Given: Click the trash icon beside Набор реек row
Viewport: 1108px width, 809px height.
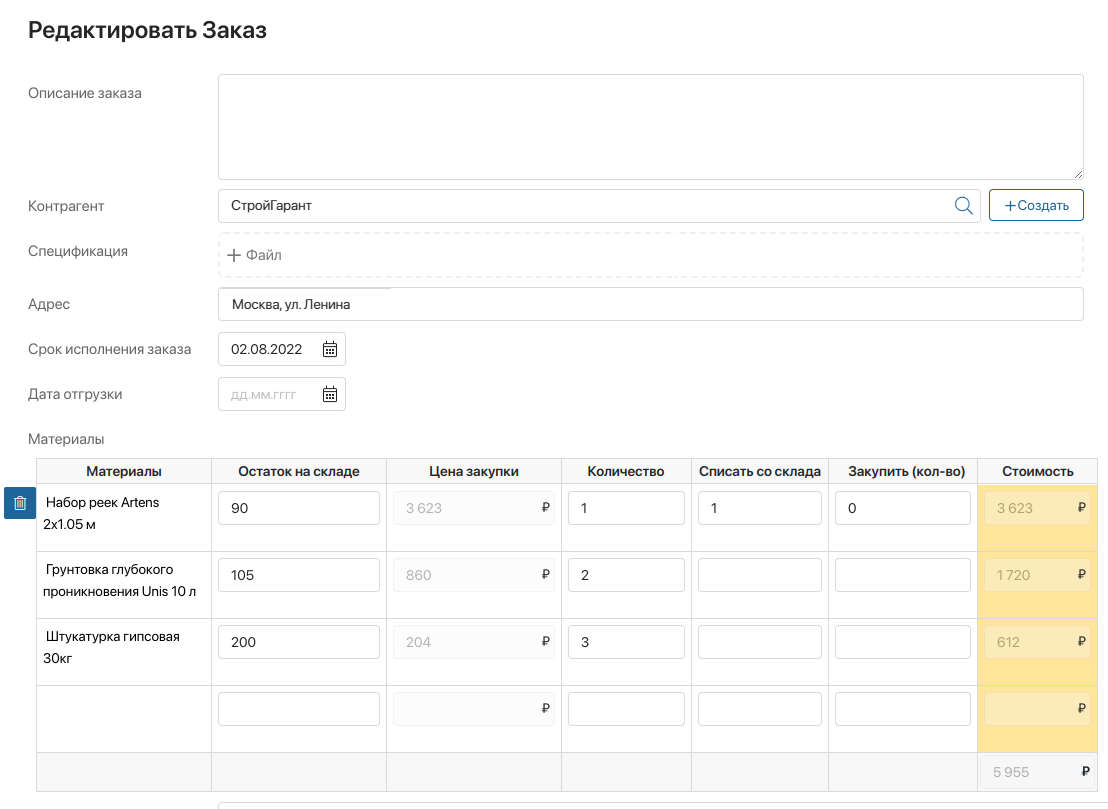Looking at the screenshot, I should pos(20,504).
